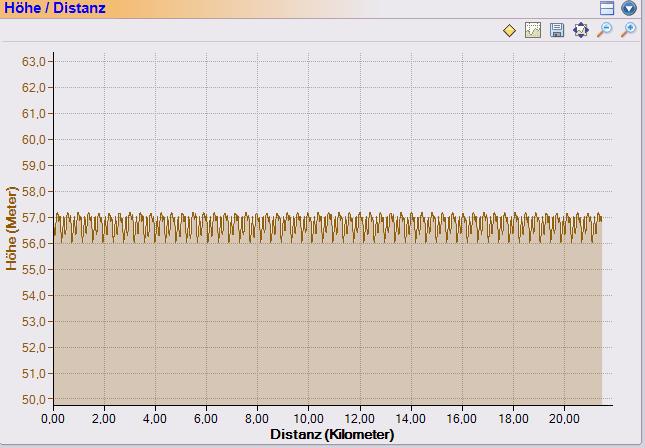Viewport: 645px width, 448px height.
Task: Click the 57,0 value on the height axis
Action: pyautogui.click(x=34, y=218)
